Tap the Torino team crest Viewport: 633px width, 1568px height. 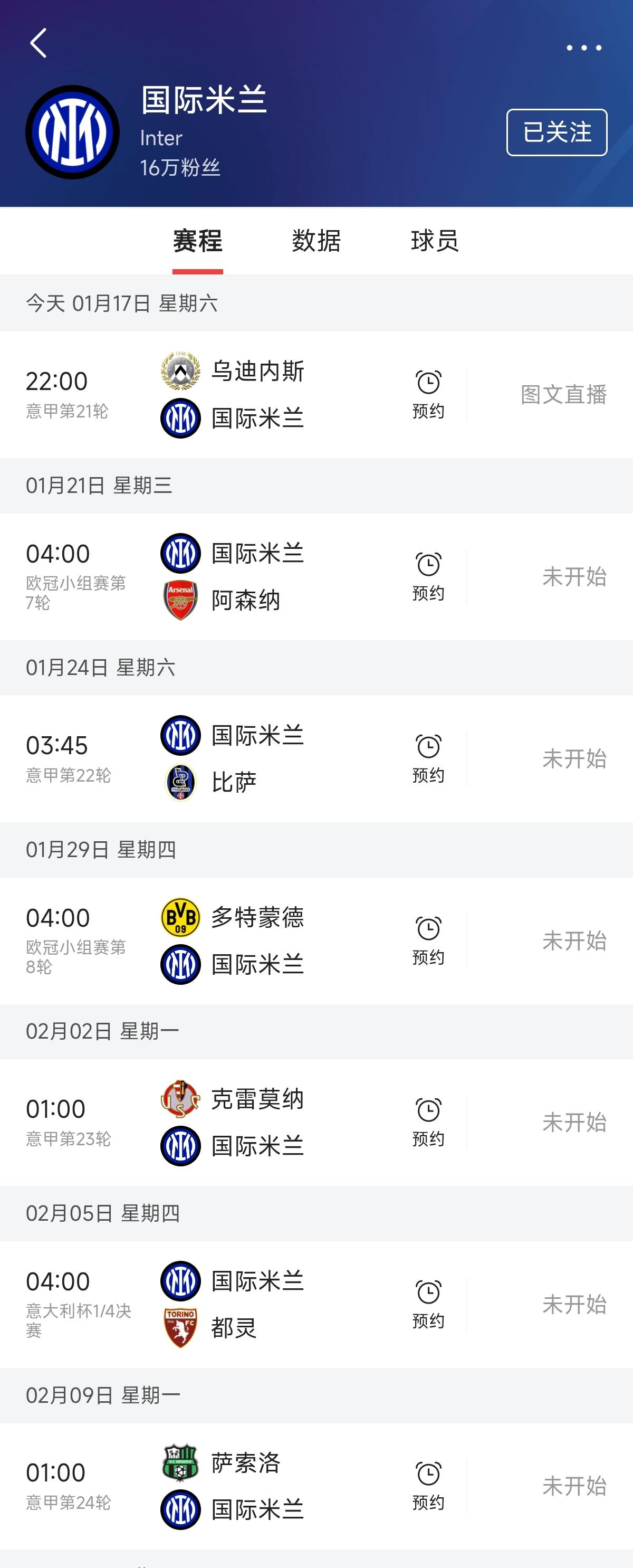click(x=181, y=1327)
